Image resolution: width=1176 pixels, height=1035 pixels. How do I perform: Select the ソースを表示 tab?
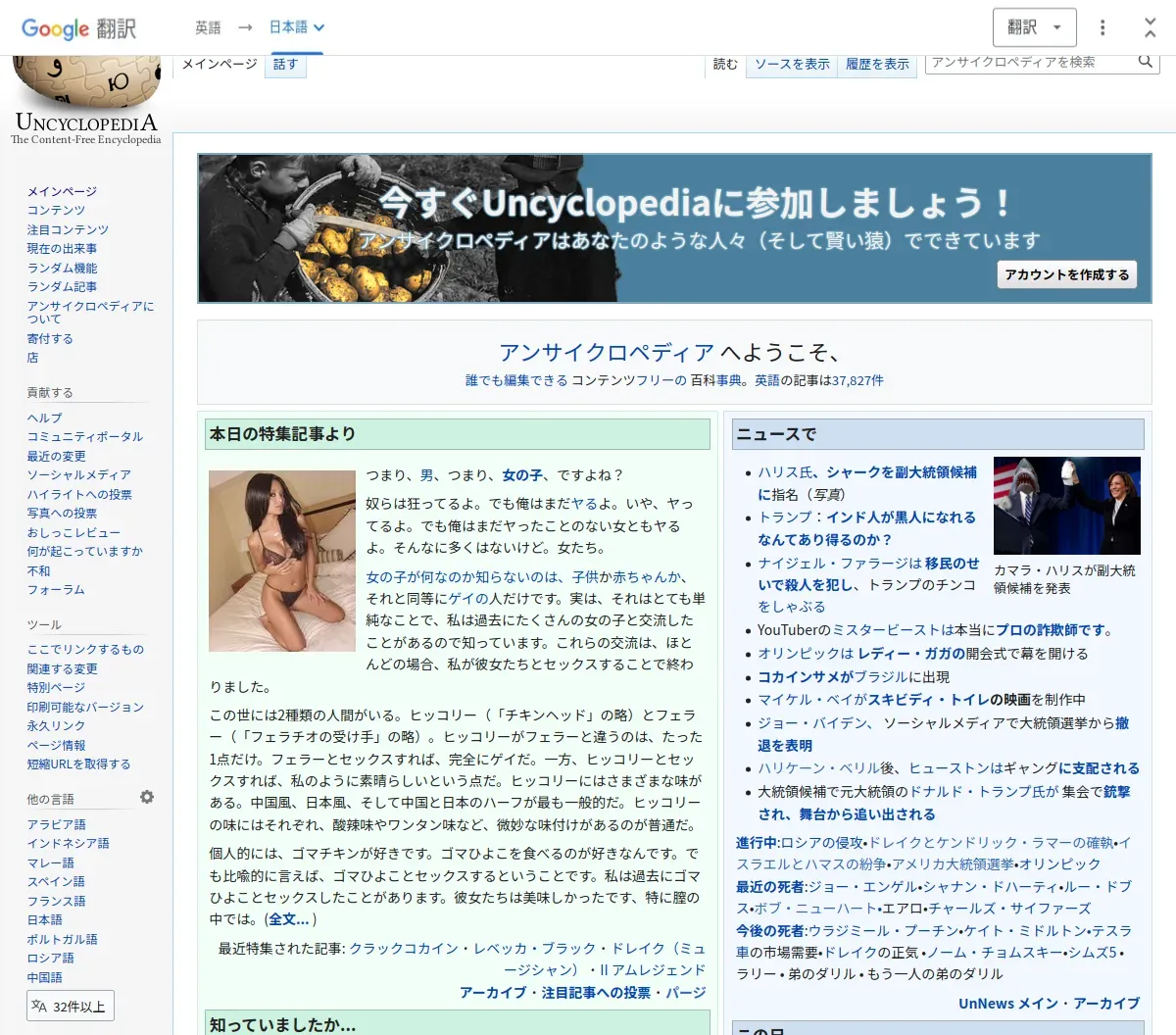(x=792, y=64)
